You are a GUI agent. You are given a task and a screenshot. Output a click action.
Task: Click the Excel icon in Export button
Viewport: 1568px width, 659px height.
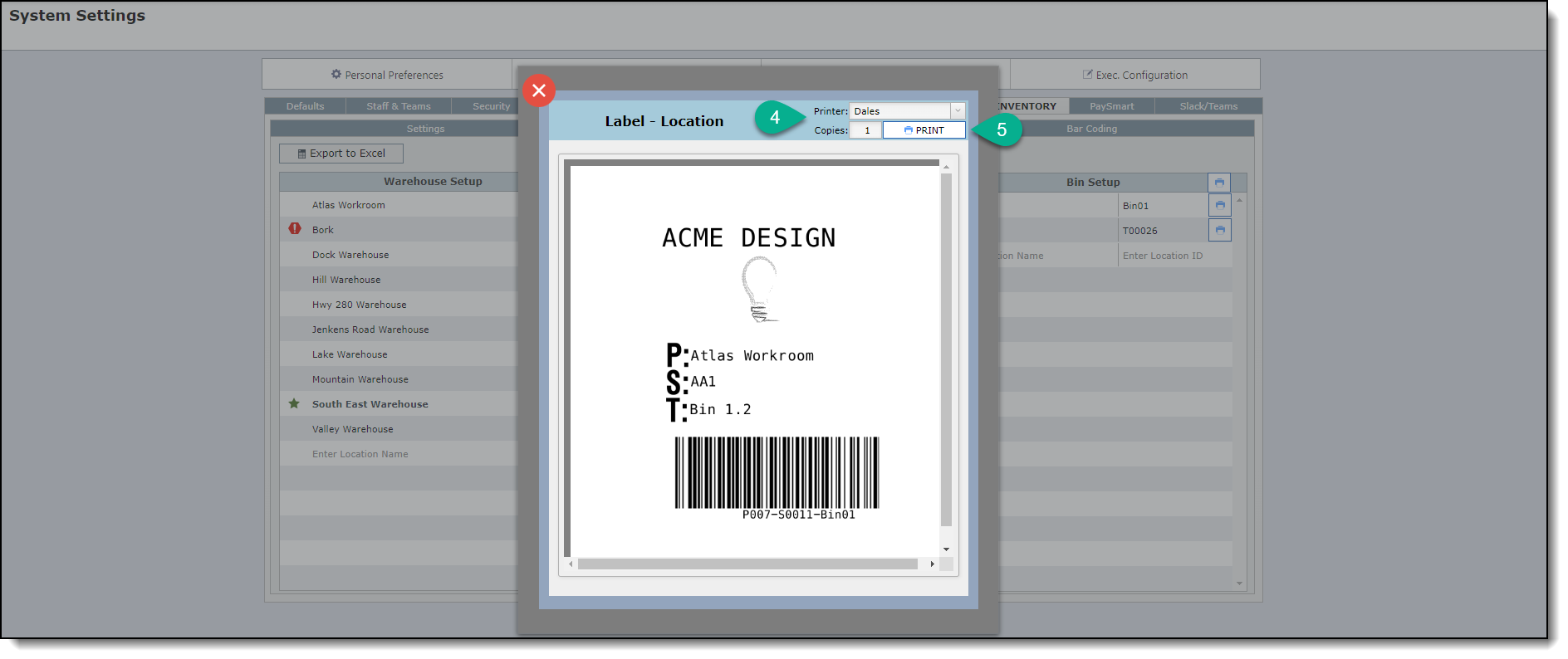coord(301,154)
